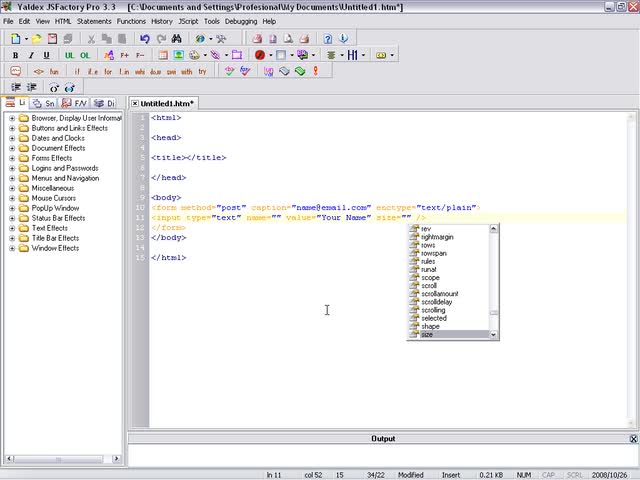
Task: Open the New file dropdown arrow
Action: click(x=25, y=39)
